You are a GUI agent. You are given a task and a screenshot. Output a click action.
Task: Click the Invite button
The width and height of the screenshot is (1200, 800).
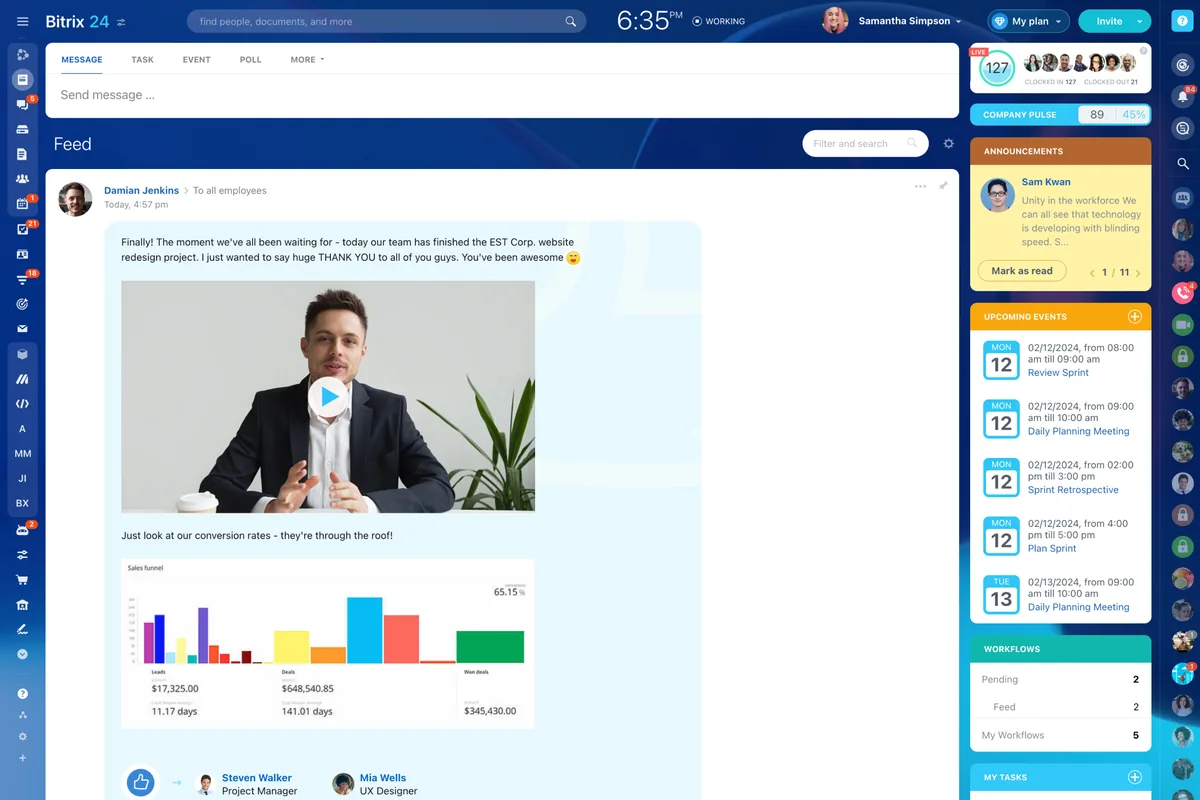coord(1109,21)
